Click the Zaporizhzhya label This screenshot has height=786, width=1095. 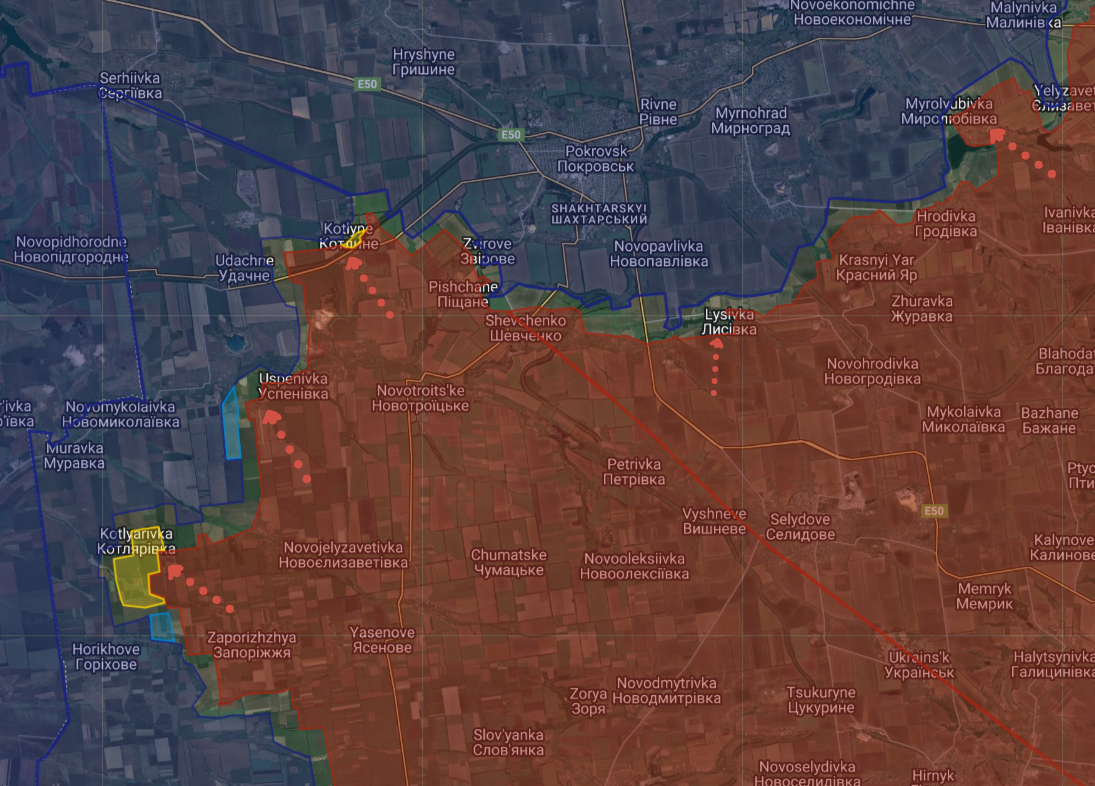pyautogui.click(x=251, y=645)
